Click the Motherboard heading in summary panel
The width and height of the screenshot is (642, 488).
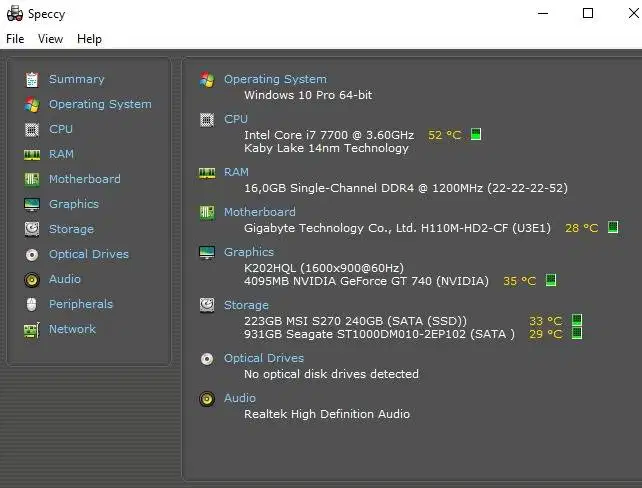point(260,212)
